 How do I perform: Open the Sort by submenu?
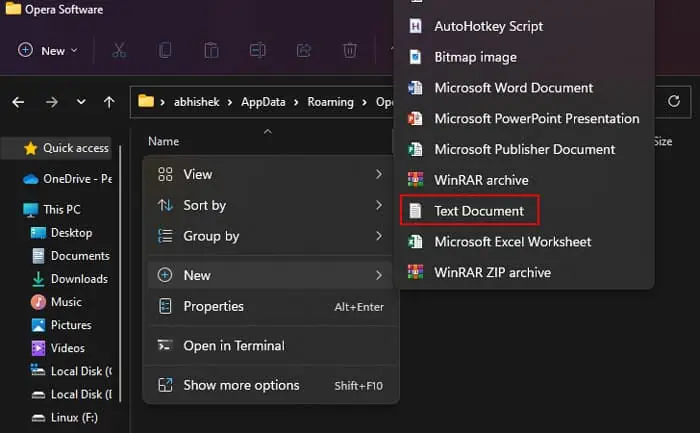point(270,205)
